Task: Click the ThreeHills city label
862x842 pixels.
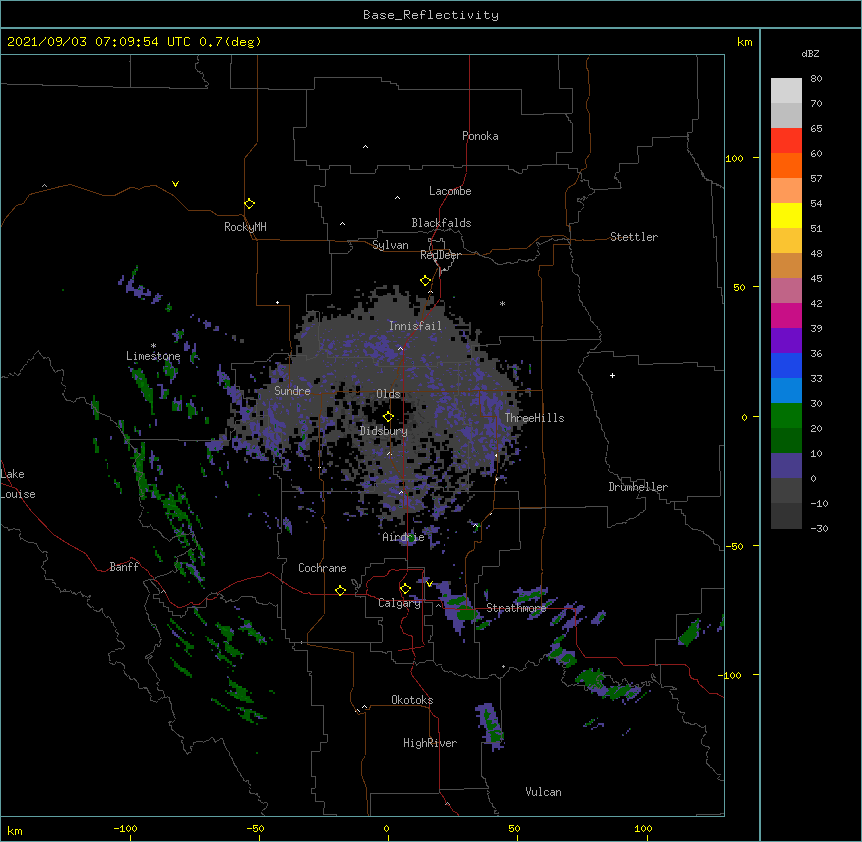Action: click(x=534, y=418)
